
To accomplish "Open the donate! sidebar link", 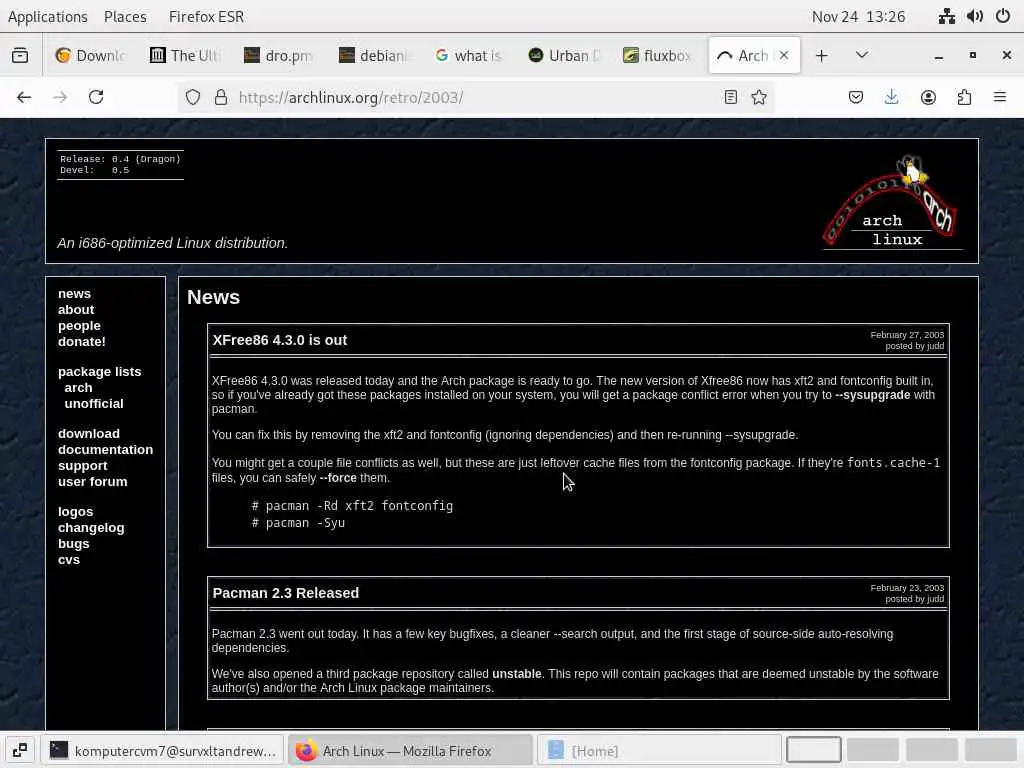I will tap(82, 342).
